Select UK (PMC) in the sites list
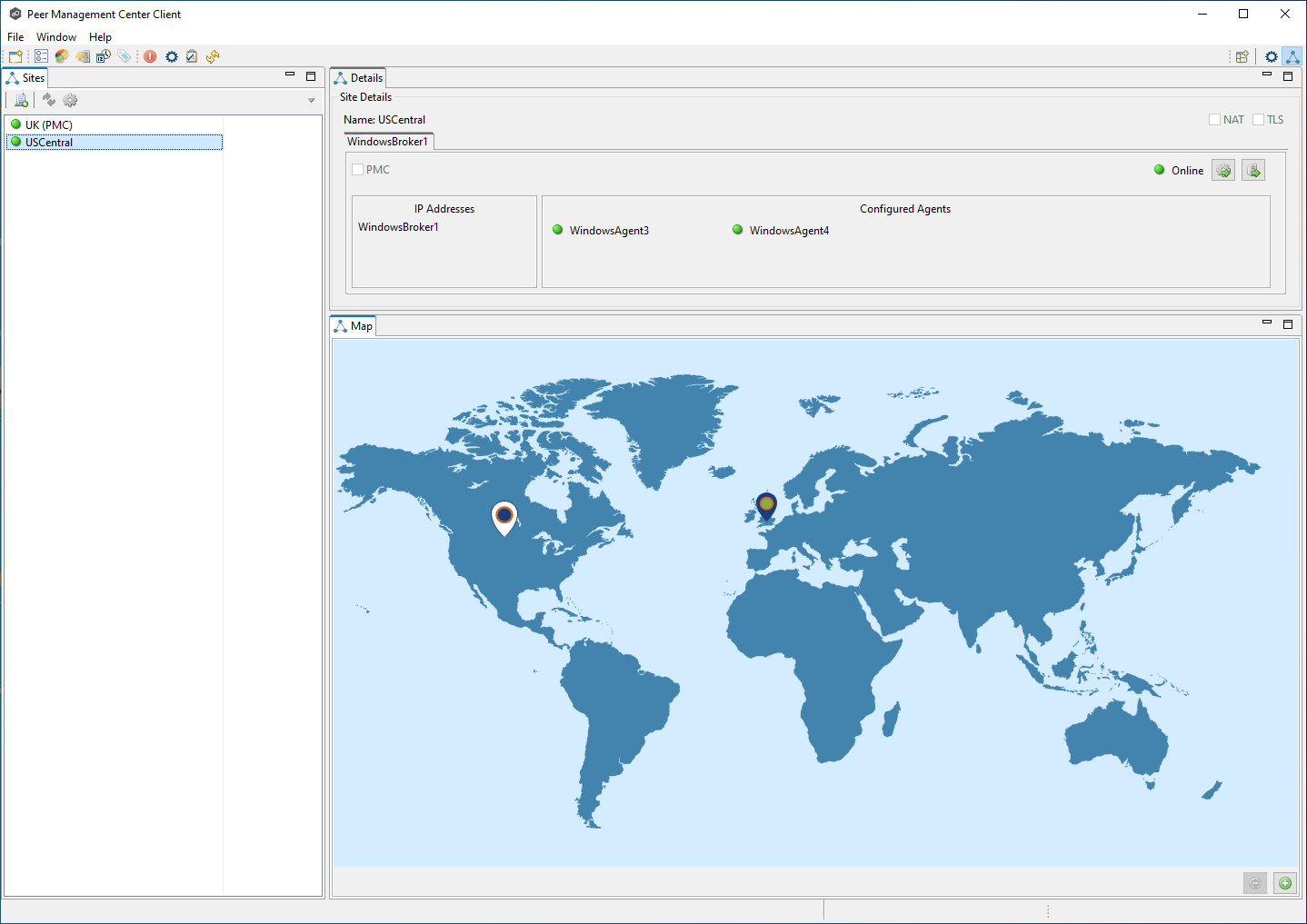The width and height of the screenshot is (1307, 924). click(x=48, y=125)
